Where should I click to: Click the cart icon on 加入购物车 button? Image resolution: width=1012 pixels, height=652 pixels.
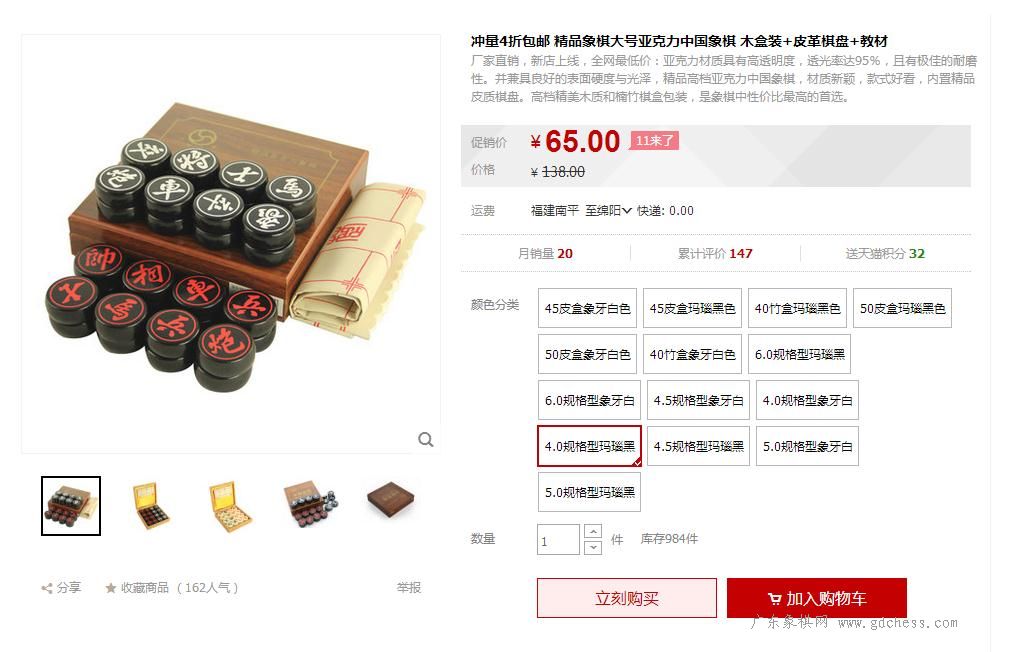click(x=774, y=599)
